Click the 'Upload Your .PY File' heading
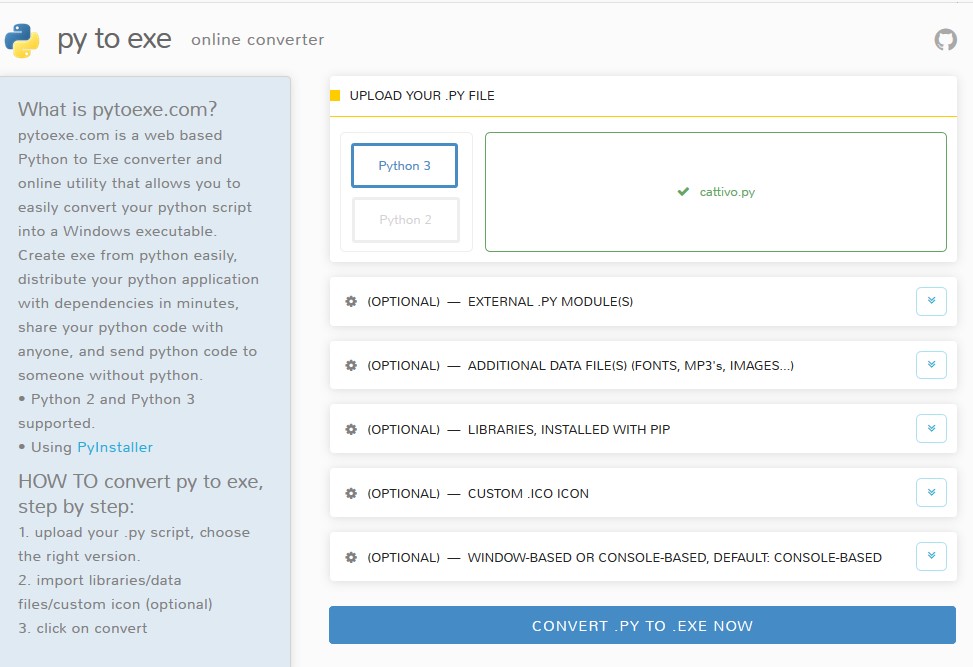 [x=422, y=96]
